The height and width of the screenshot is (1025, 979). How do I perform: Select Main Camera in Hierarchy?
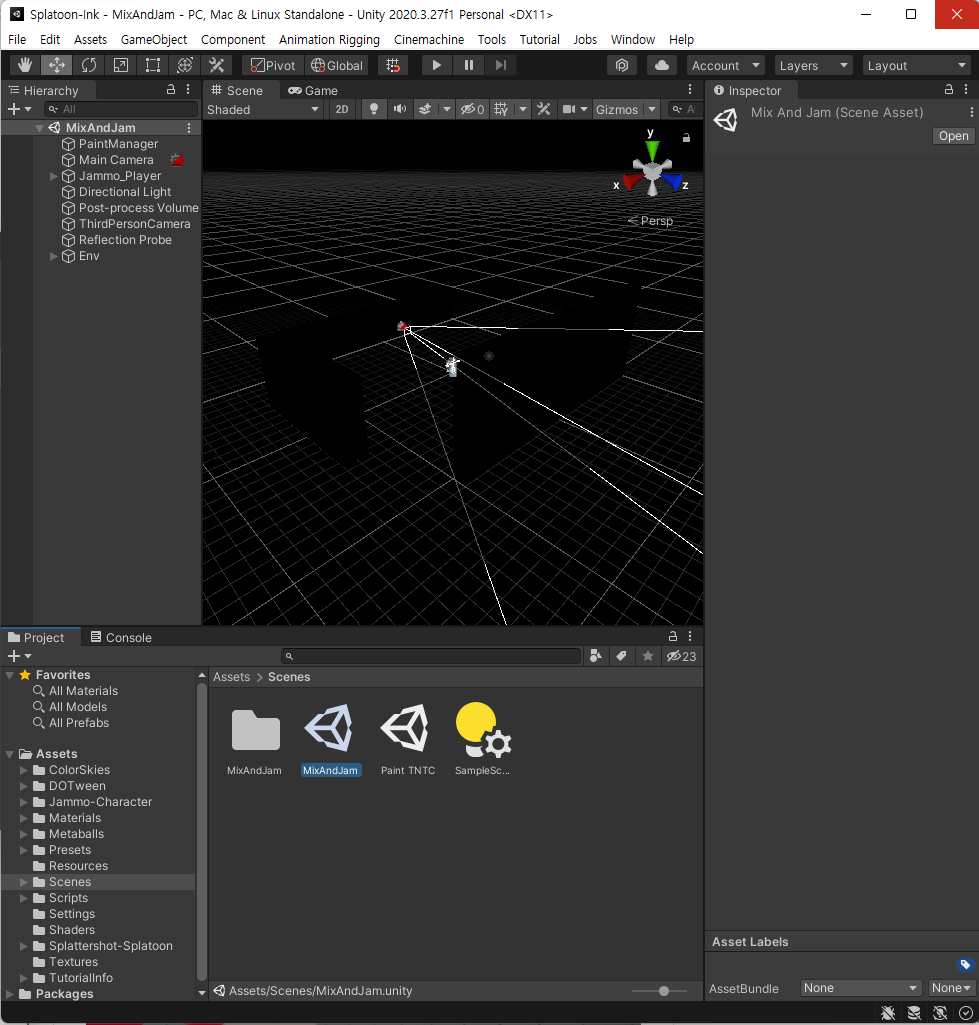(x=116, y=160)
